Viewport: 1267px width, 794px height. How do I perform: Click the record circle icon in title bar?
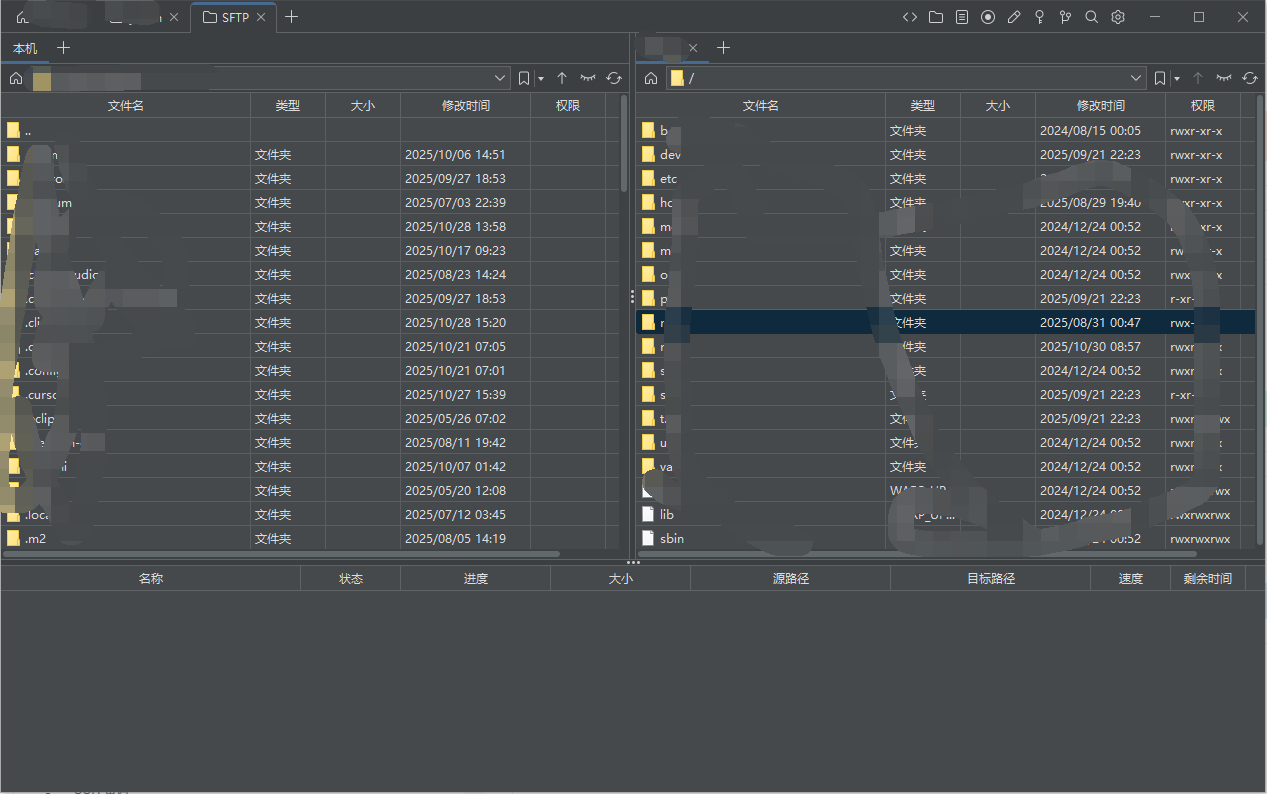tap(988, 17)
